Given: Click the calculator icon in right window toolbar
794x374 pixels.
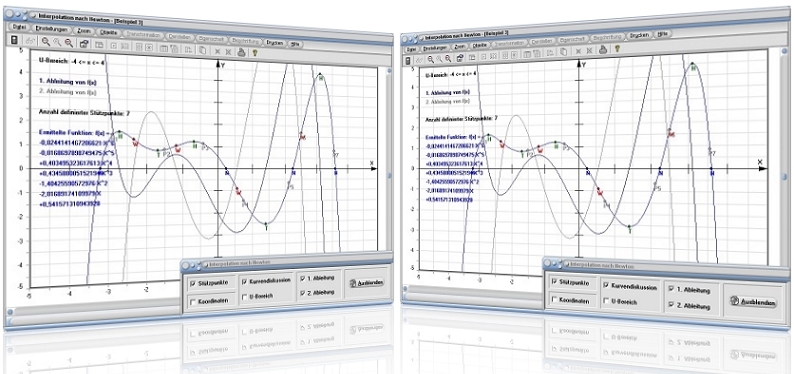Looking at the screenshot, I should click(x=408, y=61).
